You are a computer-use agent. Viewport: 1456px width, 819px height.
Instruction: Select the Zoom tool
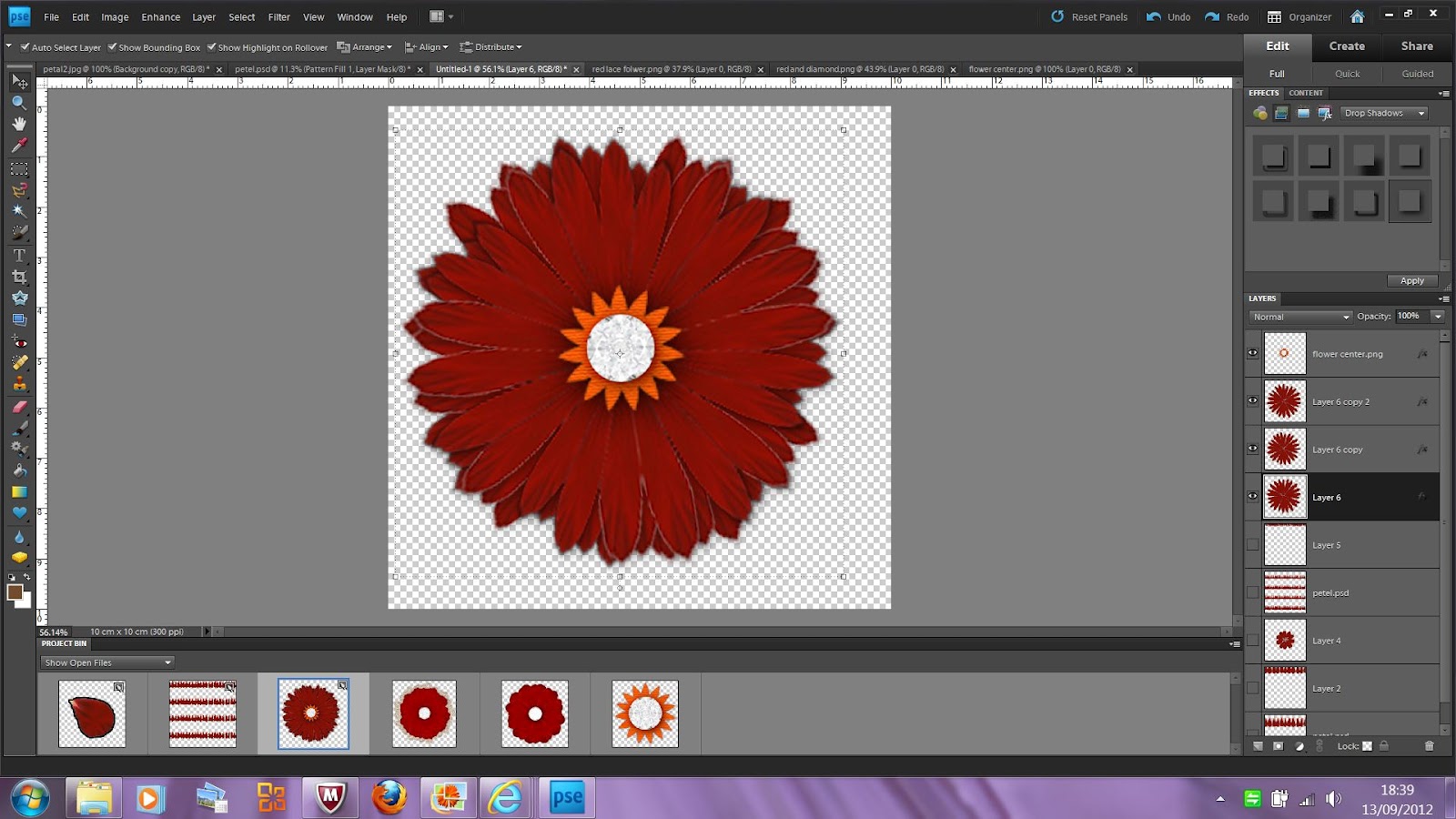18,102
